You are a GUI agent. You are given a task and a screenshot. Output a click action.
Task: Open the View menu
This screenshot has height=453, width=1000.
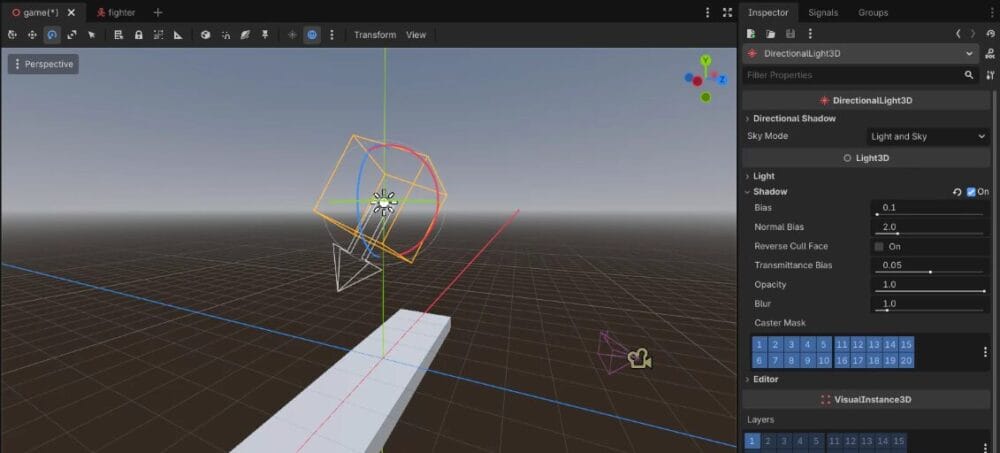(416, 35)
